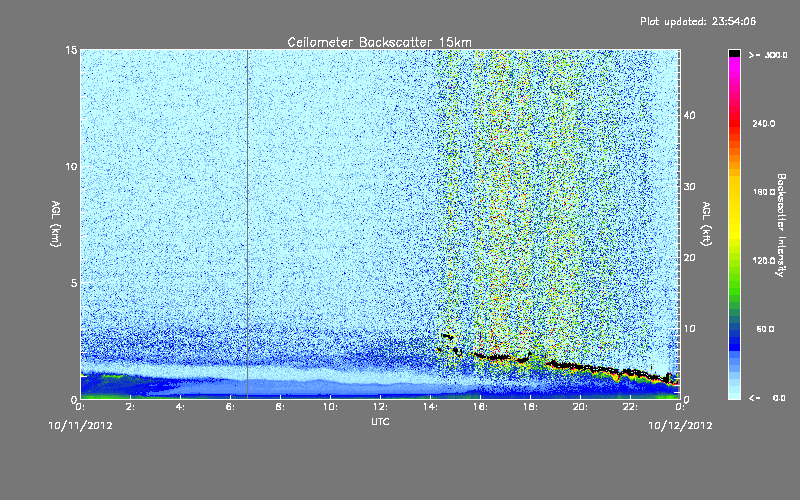Click the '>= 300.0' colorbar maximum label
Image resolution: width=800 pixels, height=500 pixels.
[768, 55]
